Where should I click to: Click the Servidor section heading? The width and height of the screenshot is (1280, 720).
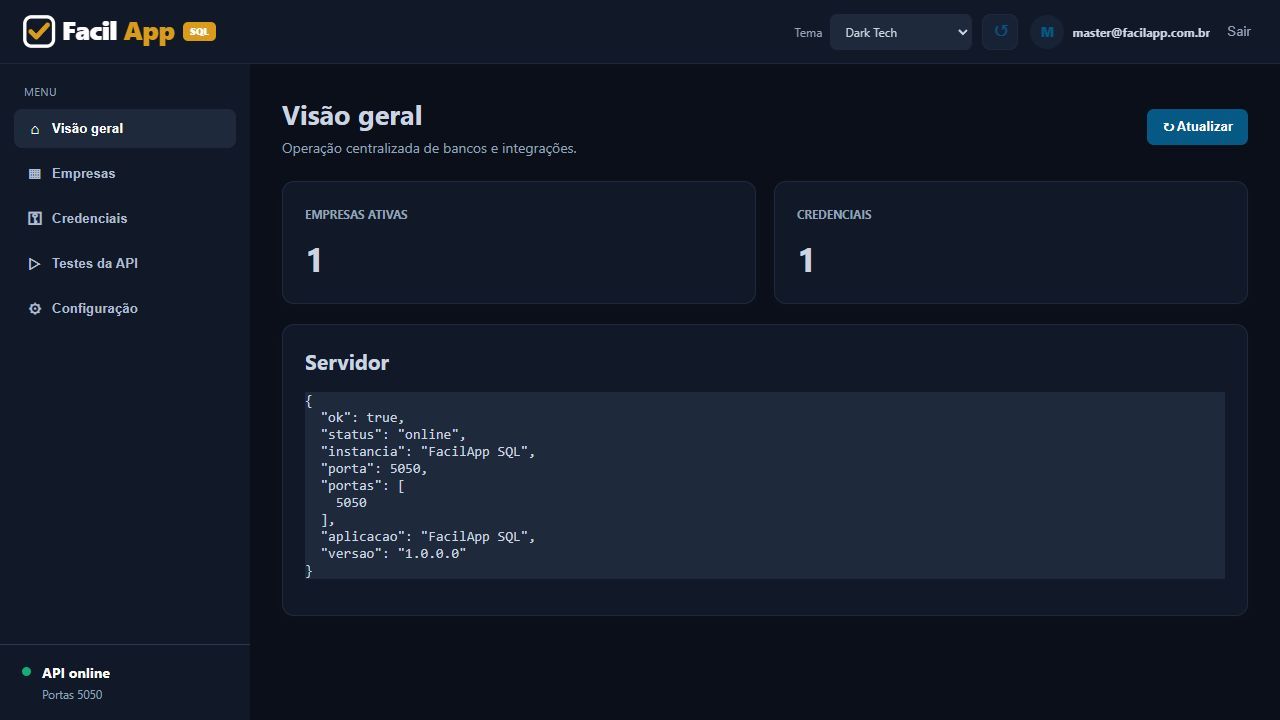(x=347, y=363)
